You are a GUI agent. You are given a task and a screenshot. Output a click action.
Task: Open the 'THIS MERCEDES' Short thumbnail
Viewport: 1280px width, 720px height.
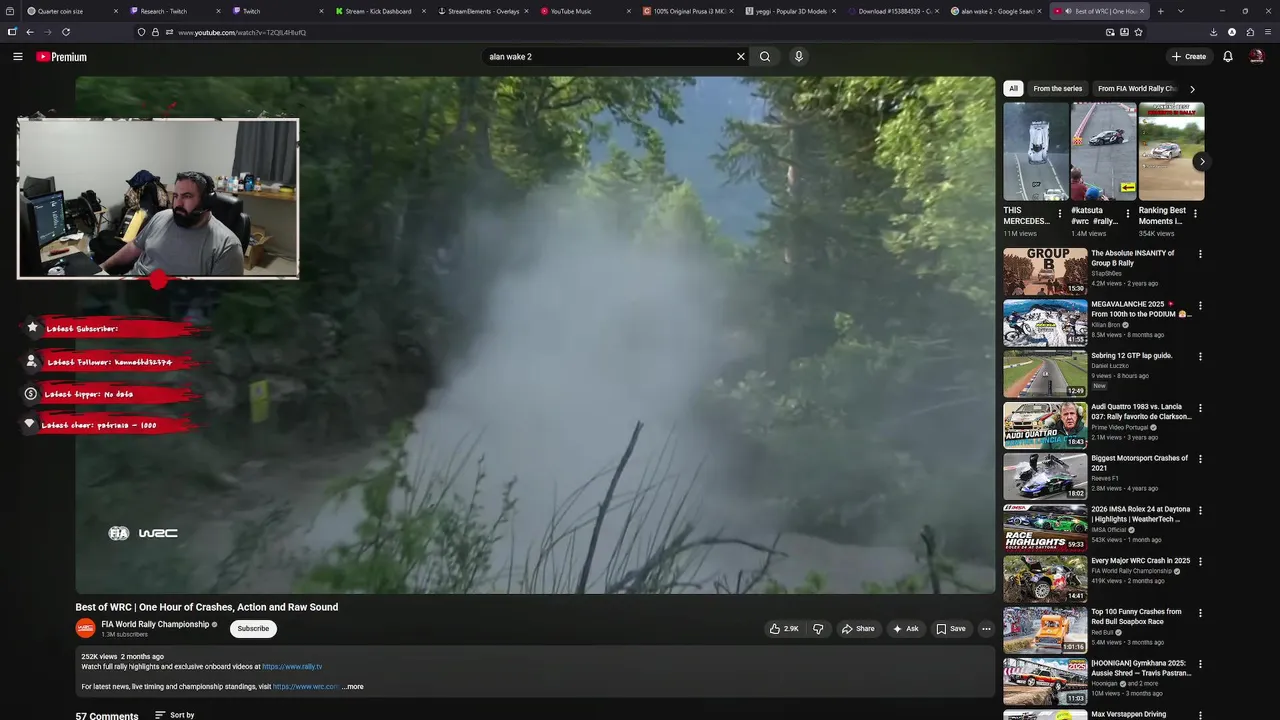click(x=1036, y=152)
